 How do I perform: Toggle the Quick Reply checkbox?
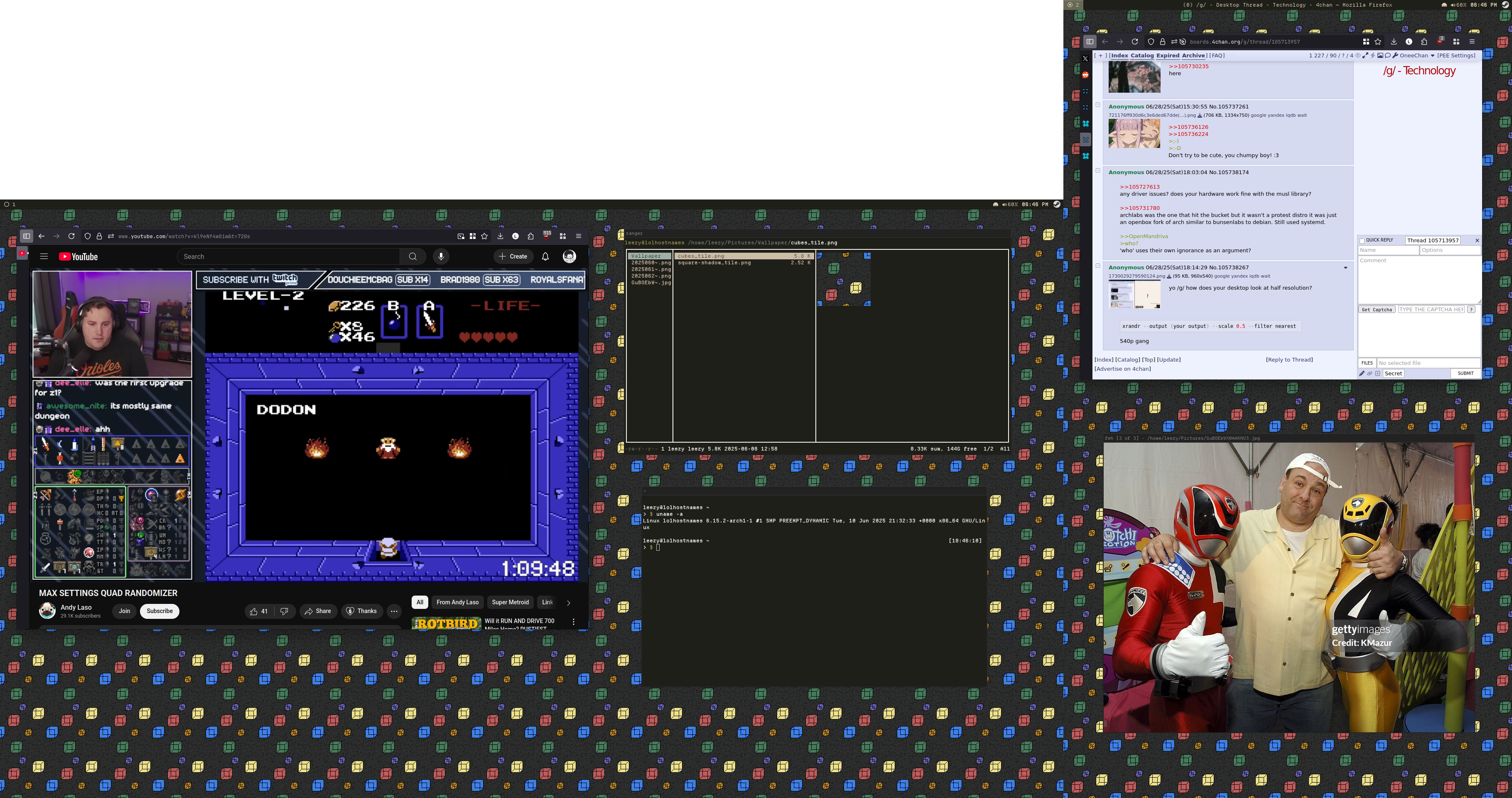tap(1362, 241)
